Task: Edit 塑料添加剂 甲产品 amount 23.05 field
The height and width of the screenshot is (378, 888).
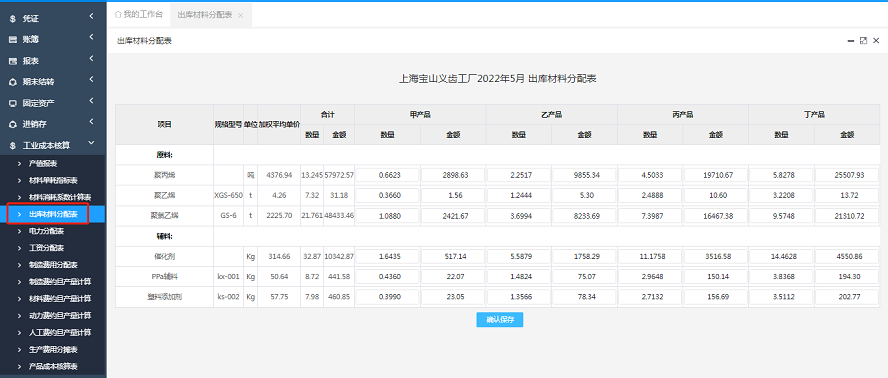Action: 453,298
